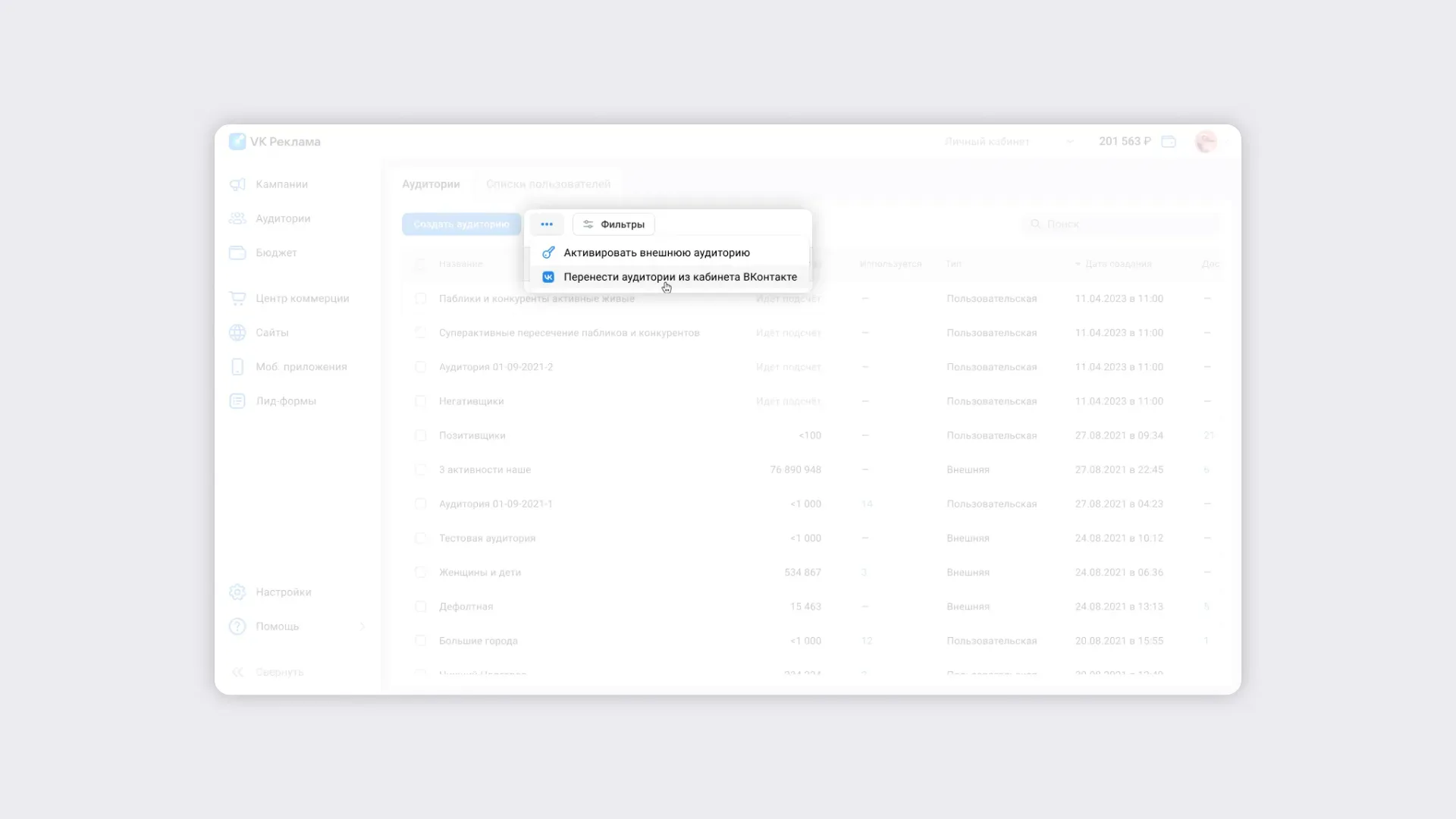Open Кампании via its megaphone icon
This screenshot has height=819, width=1456.
237,184
